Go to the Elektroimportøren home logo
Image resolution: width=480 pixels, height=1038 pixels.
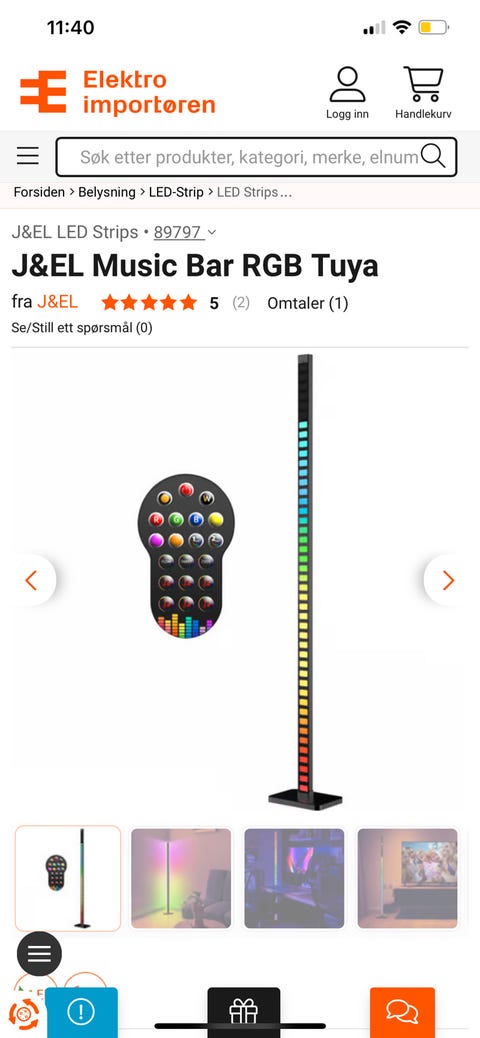[117, 92]
